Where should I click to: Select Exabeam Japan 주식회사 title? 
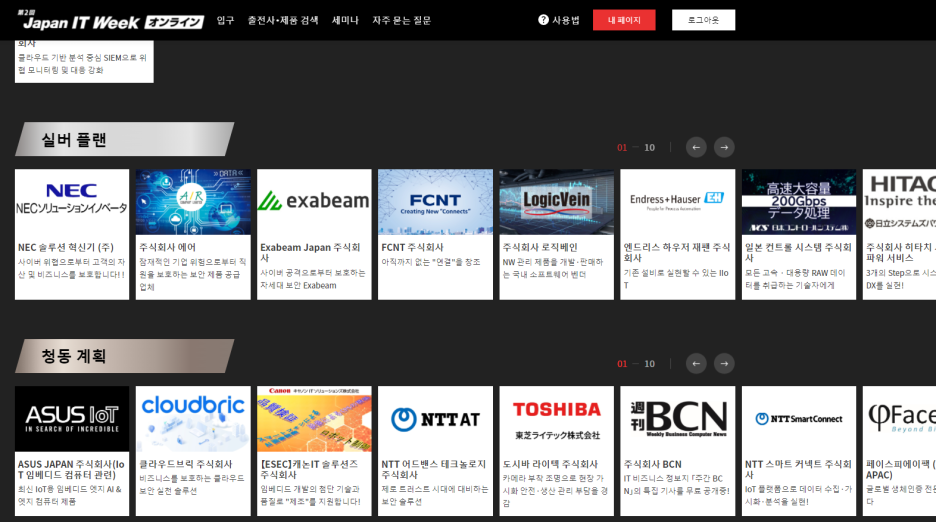point(310,253)
